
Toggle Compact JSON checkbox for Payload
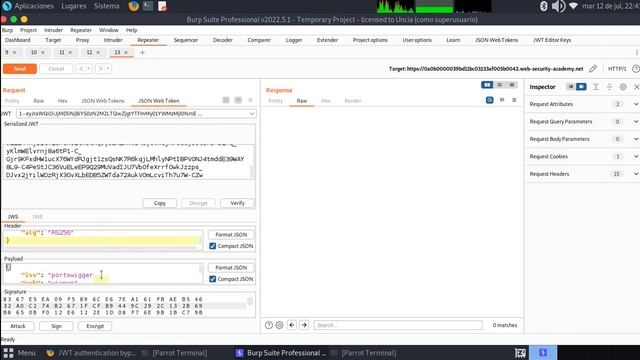212,279
